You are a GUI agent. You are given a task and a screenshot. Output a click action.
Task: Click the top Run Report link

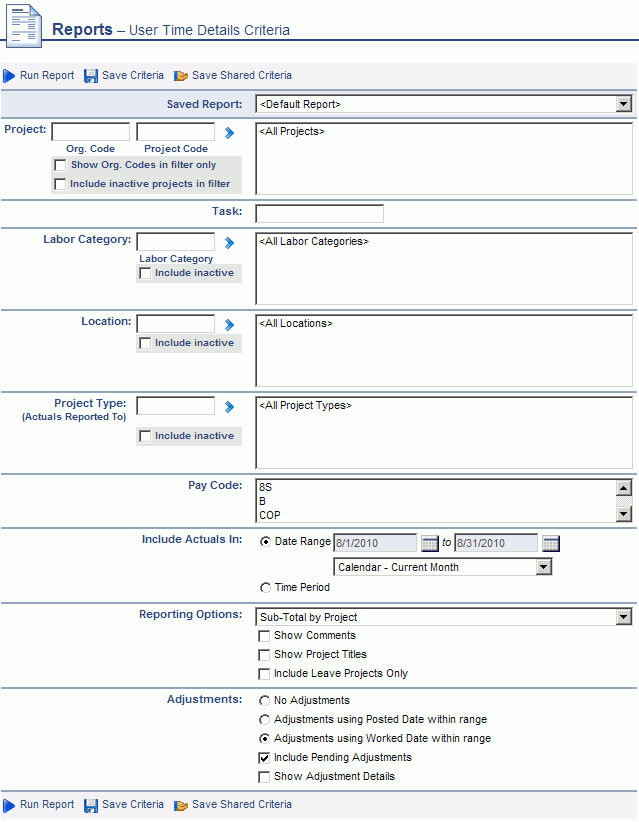[x=47, y=75]
